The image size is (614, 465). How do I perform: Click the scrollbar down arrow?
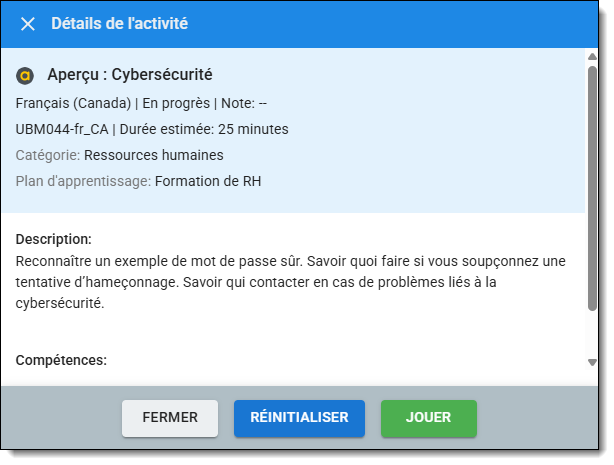click(592, 361)
